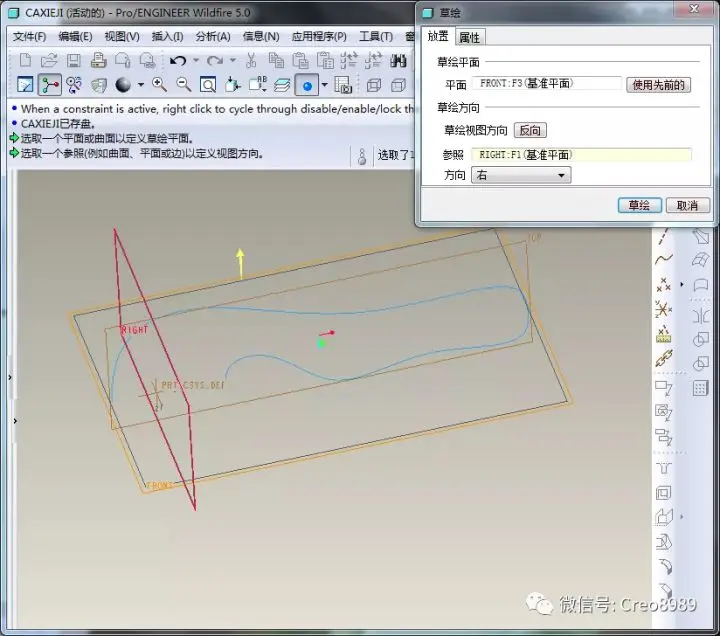Click the 使用先前的 button
720x636 pixels.
658,85
